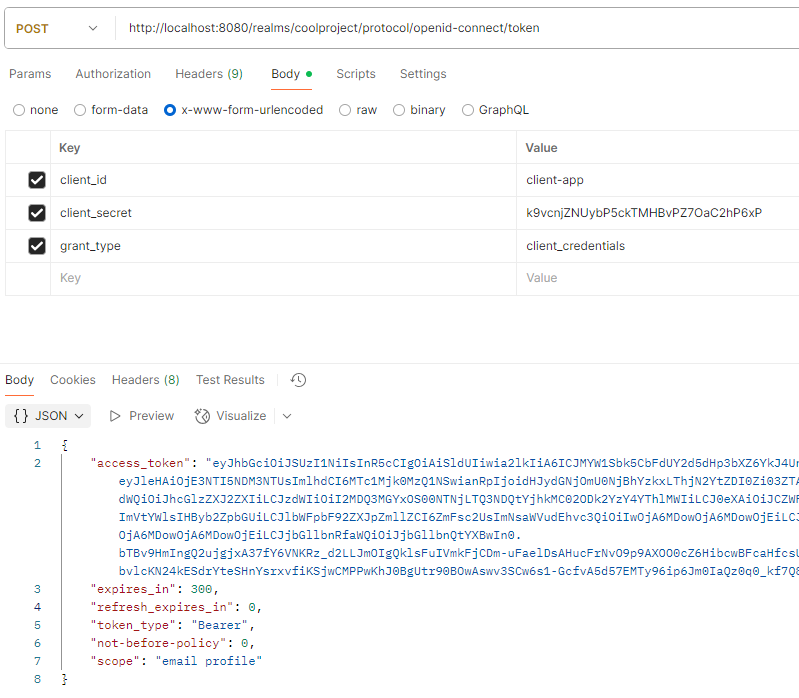The height and width of the screenshot is (698, 799).
Task: Click the grant_type key cell
Action: pos(283,246)
